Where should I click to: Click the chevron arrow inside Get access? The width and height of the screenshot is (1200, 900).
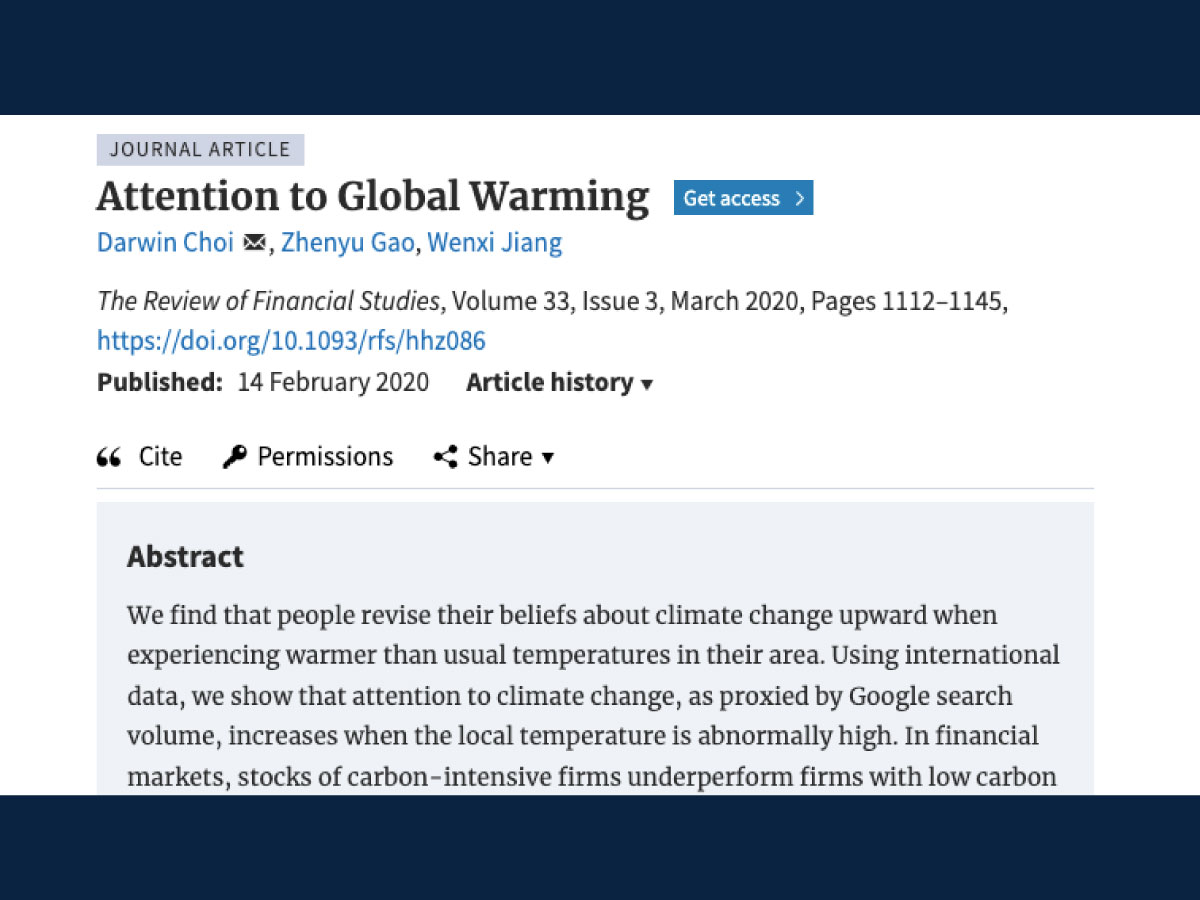pos(799,198)
